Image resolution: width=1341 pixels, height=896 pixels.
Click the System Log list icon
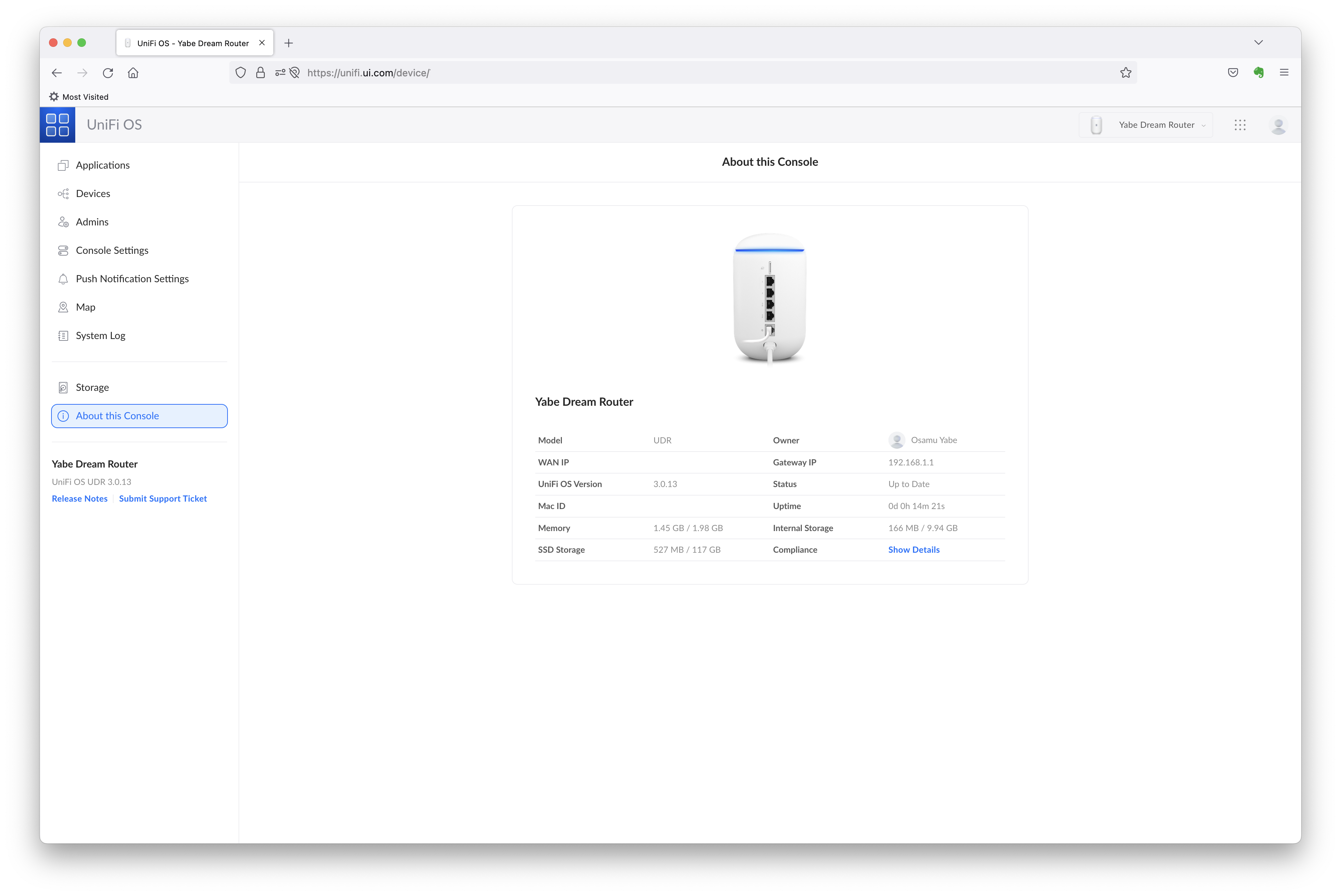(63, 335)
